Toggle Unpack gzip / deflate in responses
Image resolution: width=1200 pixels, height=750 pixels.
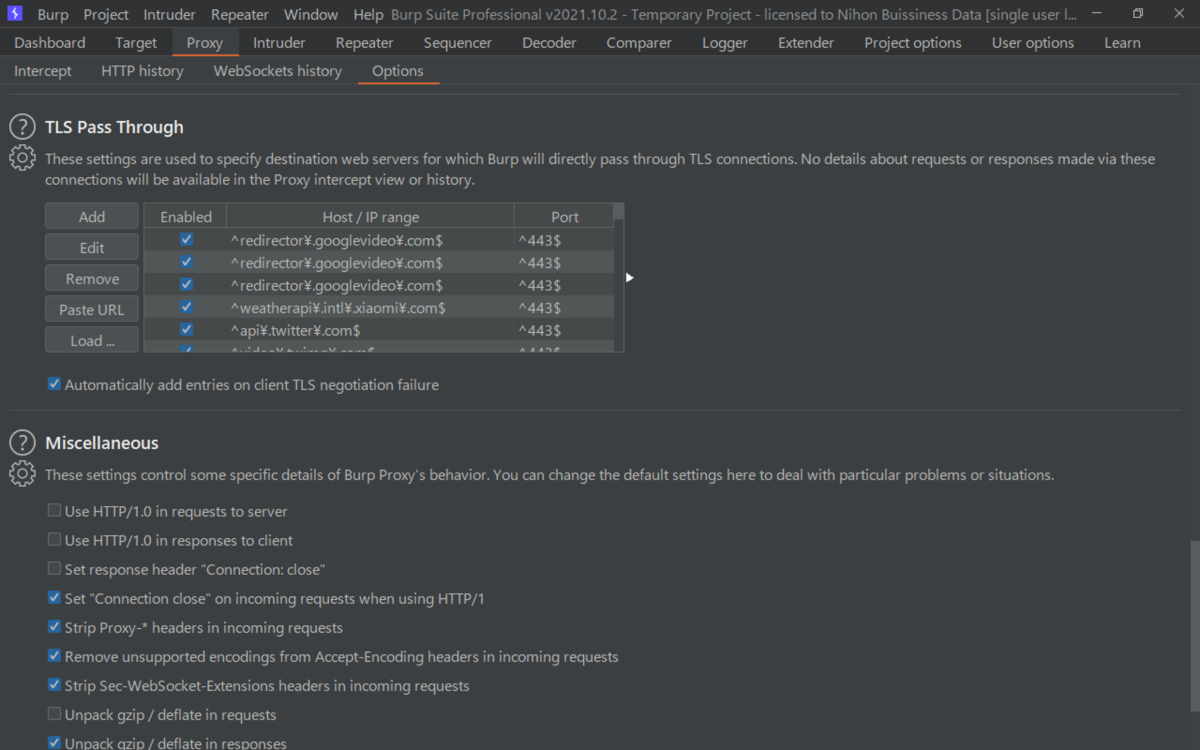coord(167,743)
